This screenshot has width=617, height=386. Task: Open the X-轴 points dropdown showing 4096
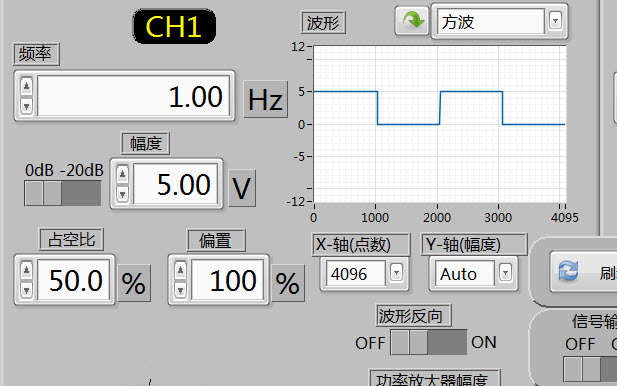coord(396,272)
